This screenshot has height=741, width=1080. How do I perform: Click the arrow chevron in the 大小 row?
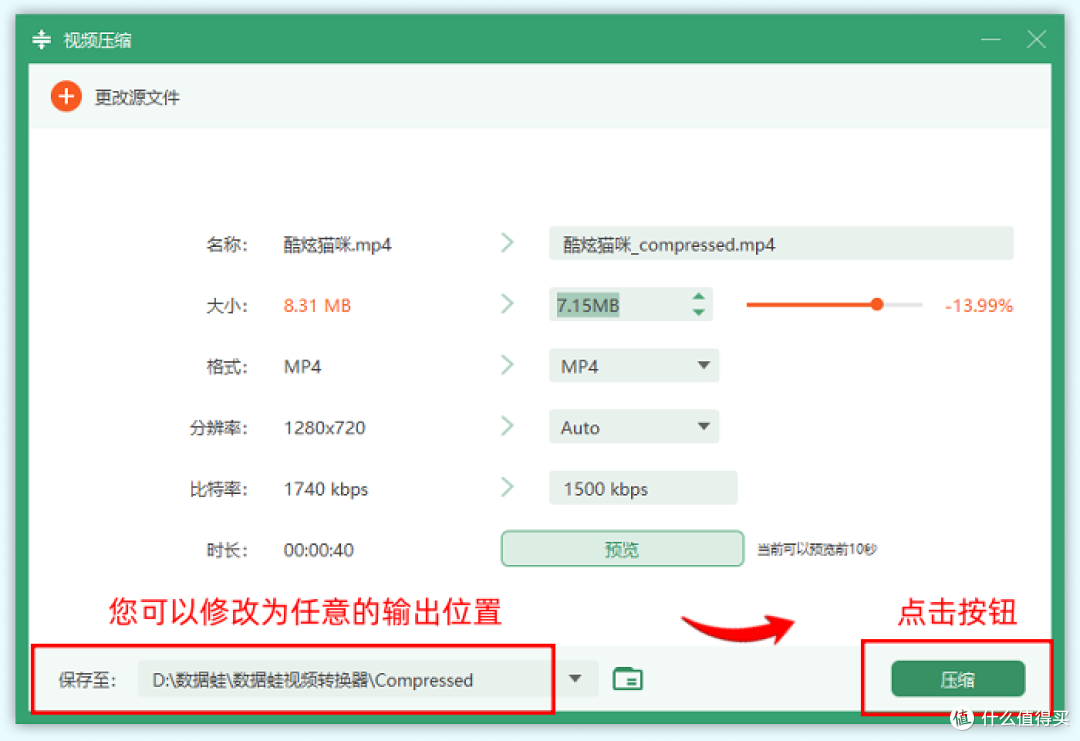508,304
